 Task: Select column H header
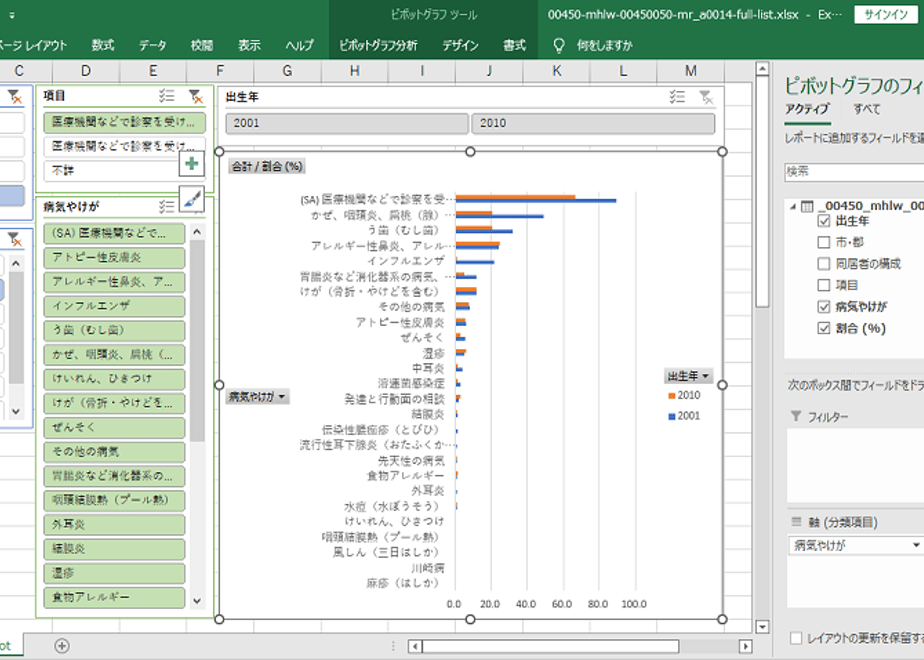pyautogui.click(x=354, y=71)
